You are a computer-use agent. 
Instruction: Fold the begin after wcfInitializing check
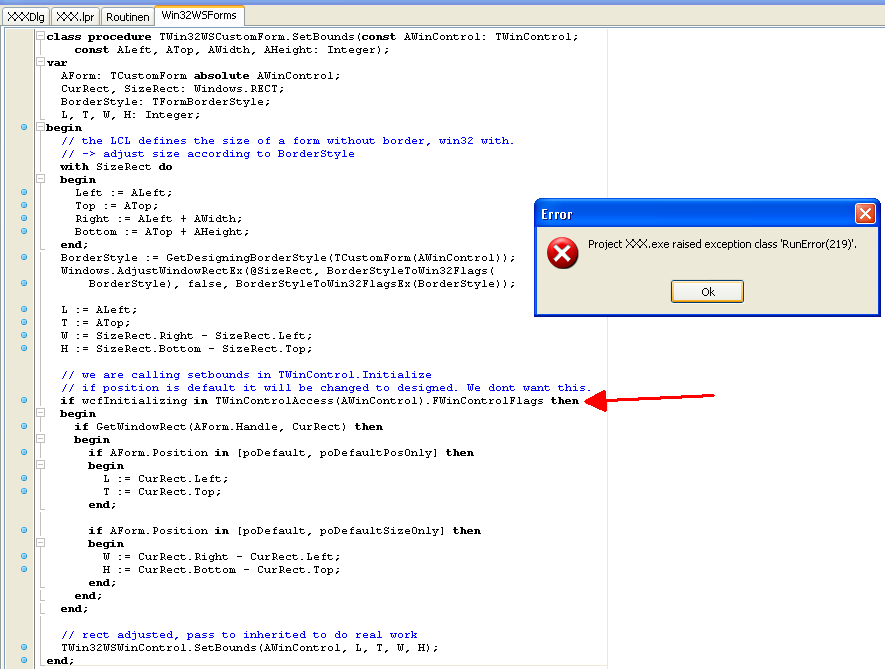[39, 414]
